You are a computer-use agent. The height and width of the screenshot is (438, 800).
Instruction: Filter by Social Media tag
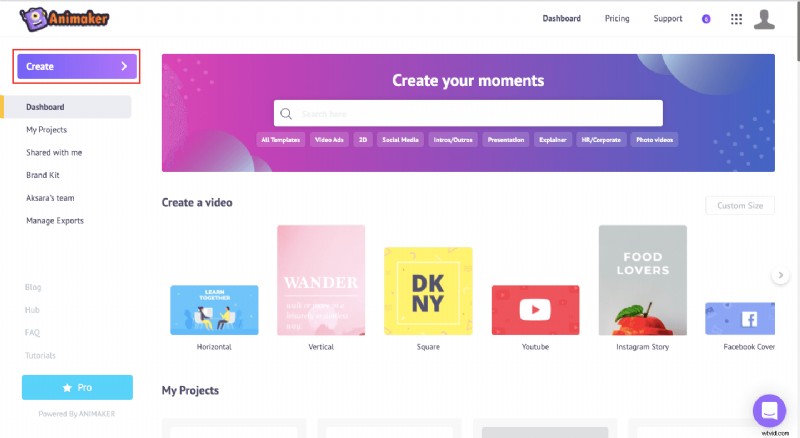(401, 140)
